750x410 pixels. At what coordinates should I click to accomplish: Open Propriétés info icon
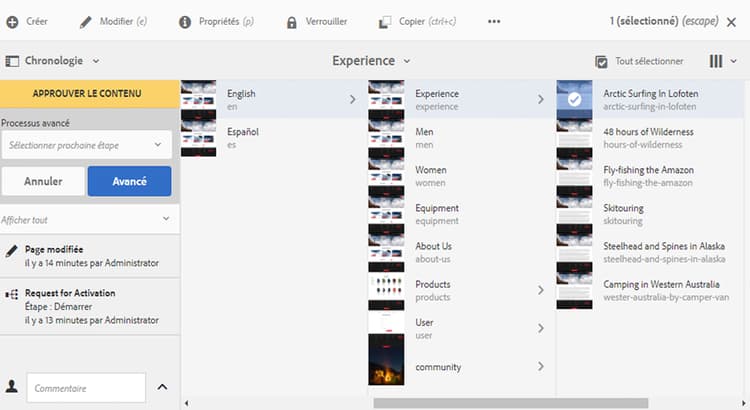185,22
